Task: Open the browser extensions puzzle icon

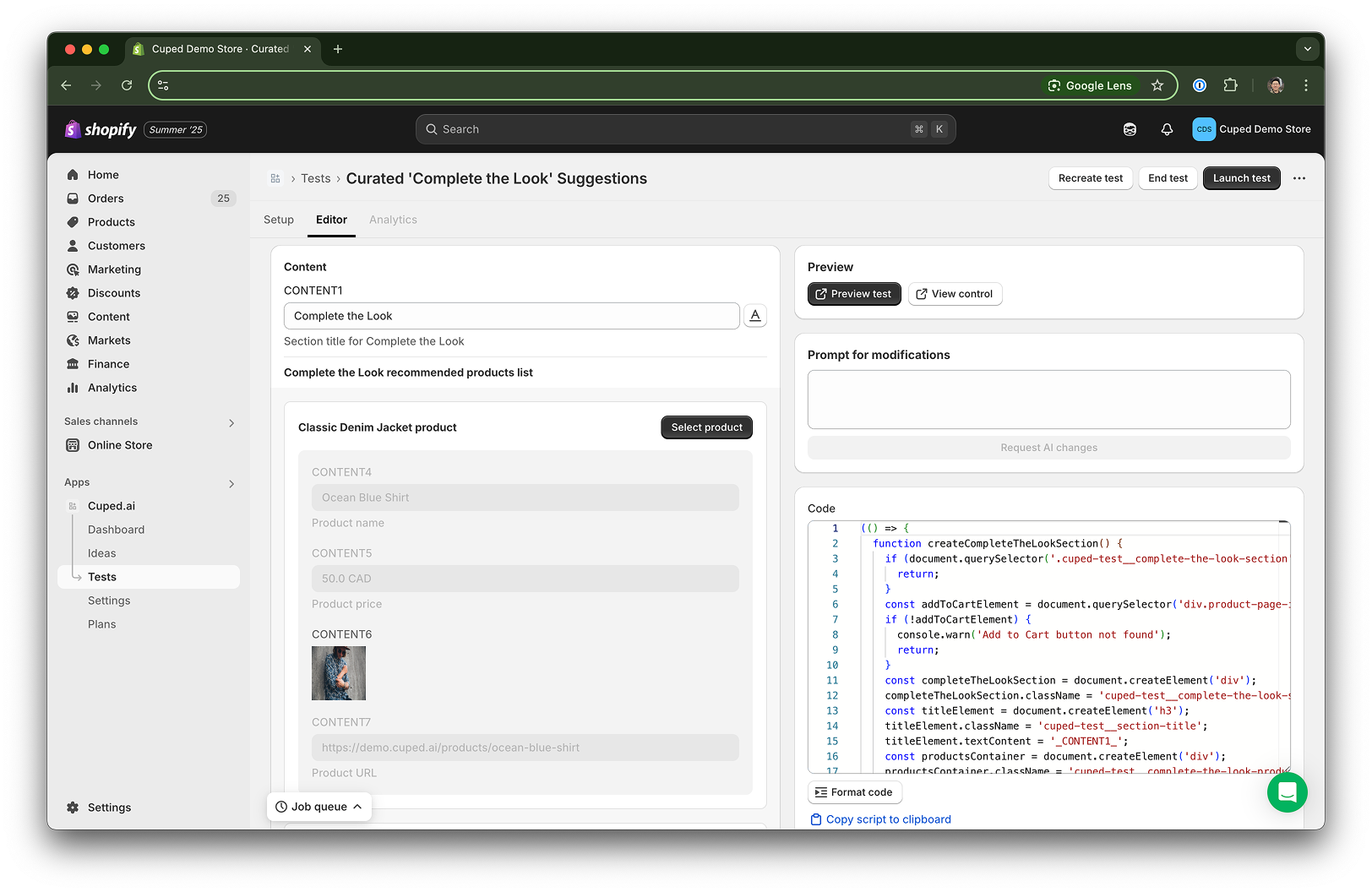Action: pyautogui.click(x=1230, y=85)
